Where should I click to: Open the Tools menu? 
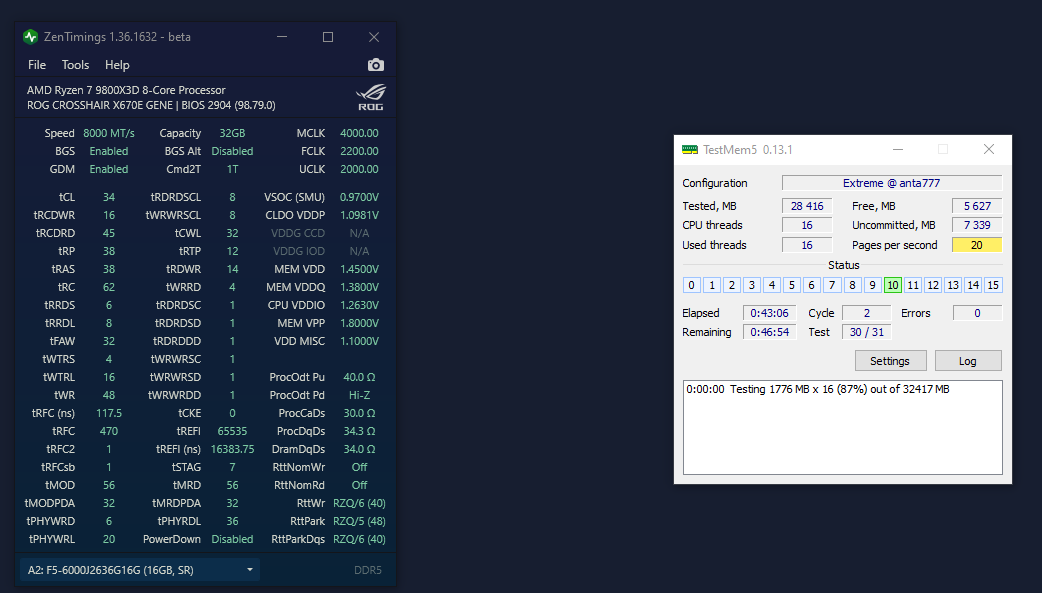coord(75,65)
